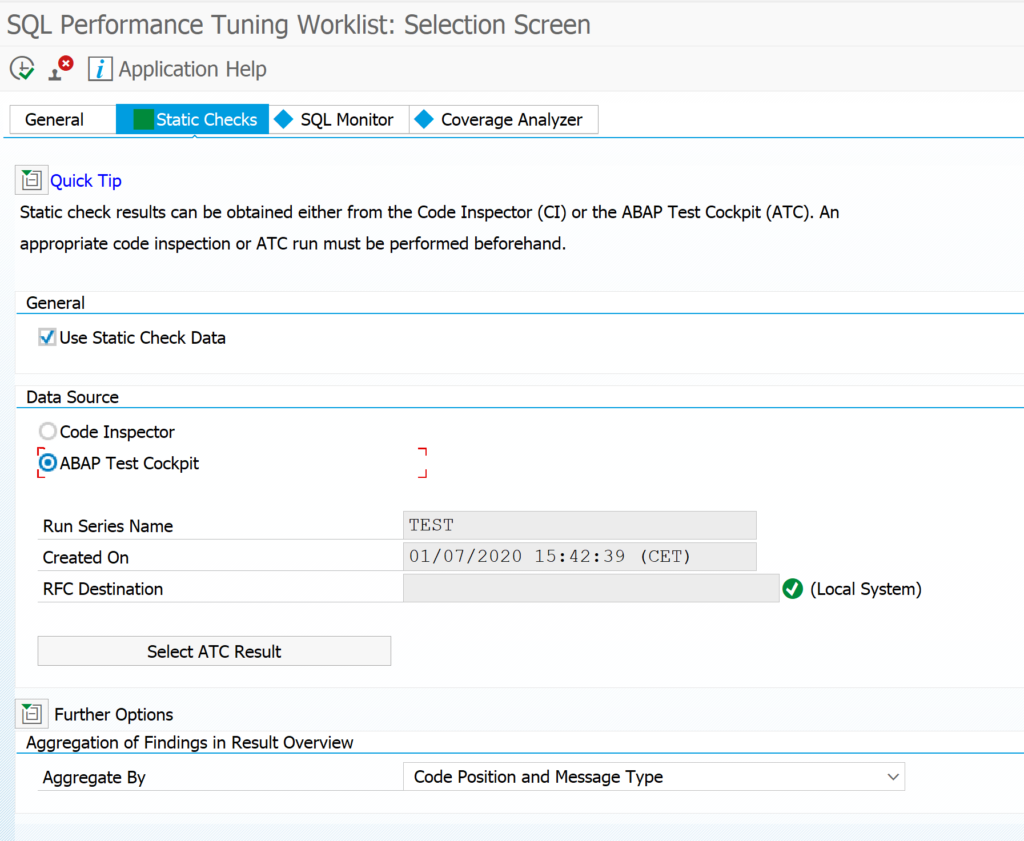Collapse the Quick Tip section icon
1024x841 pixels.
(31, 180)
